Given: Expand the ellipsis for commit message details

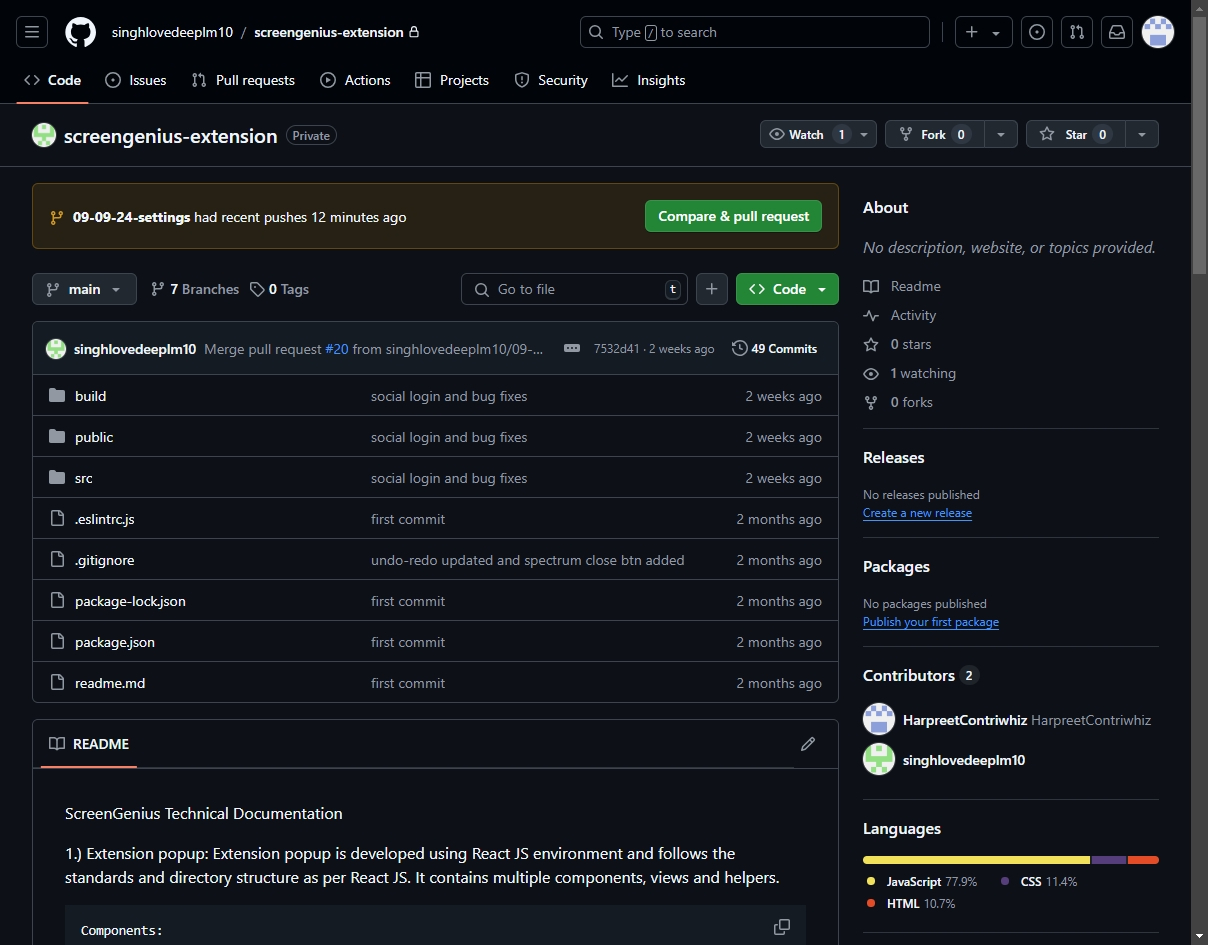Looking at the screenshot, I should (x=572, y=348).
